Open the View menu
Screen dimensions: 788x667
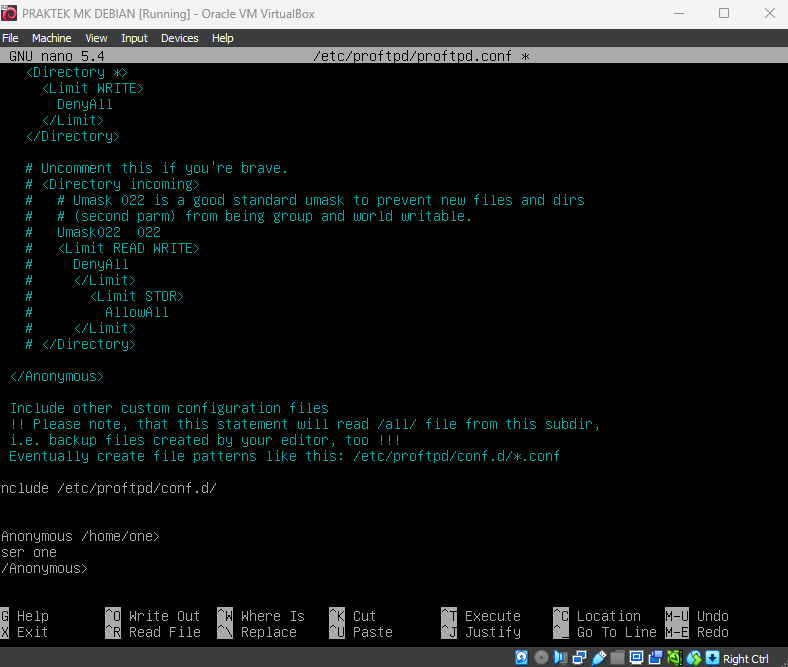click(96, 38)
